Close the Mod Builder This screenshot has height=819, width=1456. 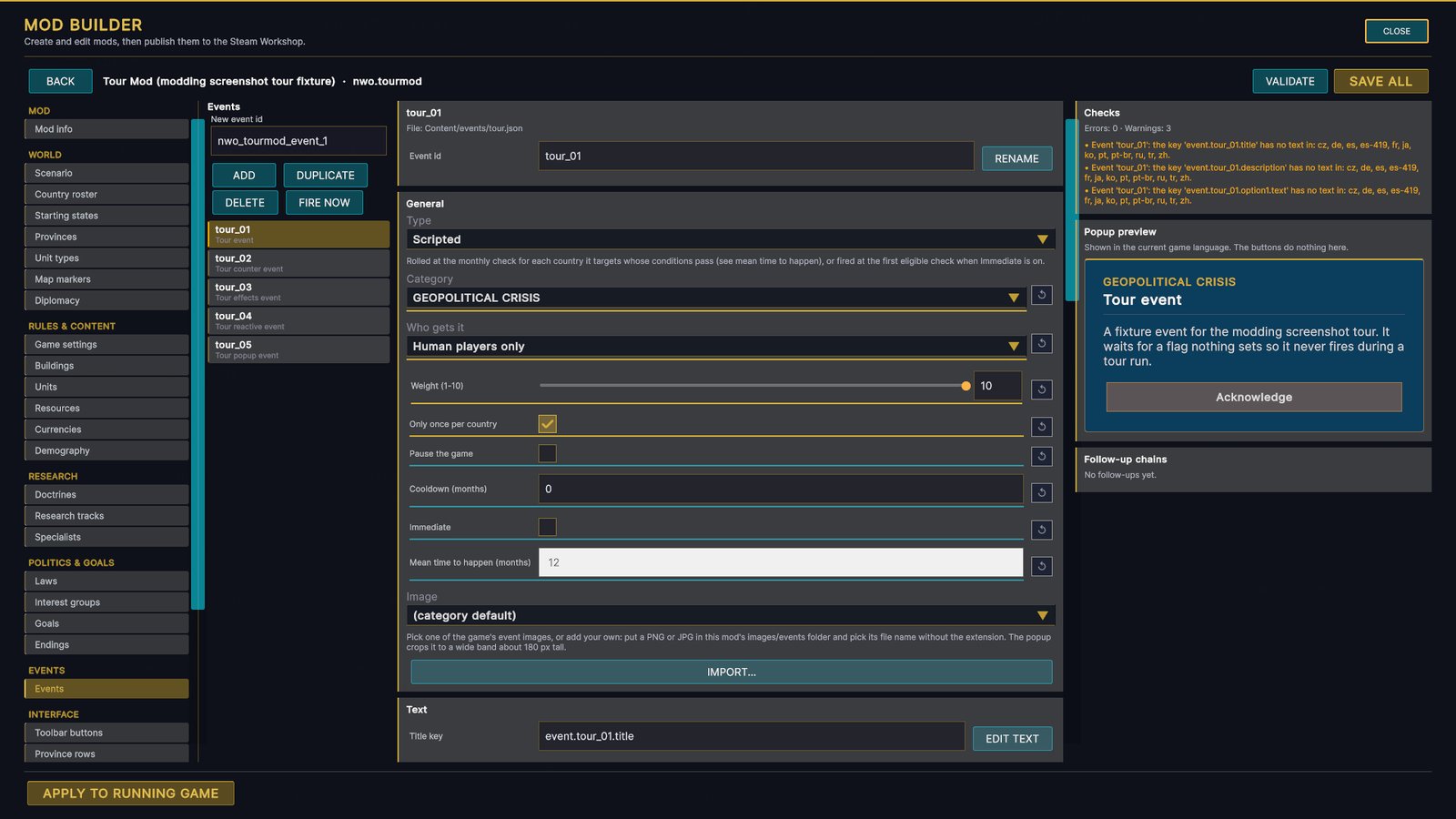pos(1396,31)
